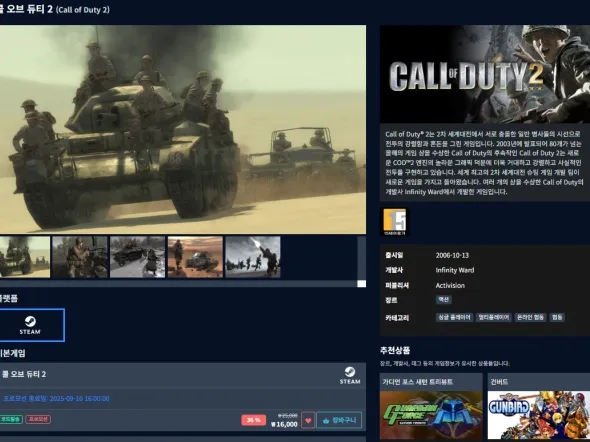This screenshot has width=590, height=442.
Task: Open the second thumbnail showing a soldier by a vehicle
Action: [80, 257]
